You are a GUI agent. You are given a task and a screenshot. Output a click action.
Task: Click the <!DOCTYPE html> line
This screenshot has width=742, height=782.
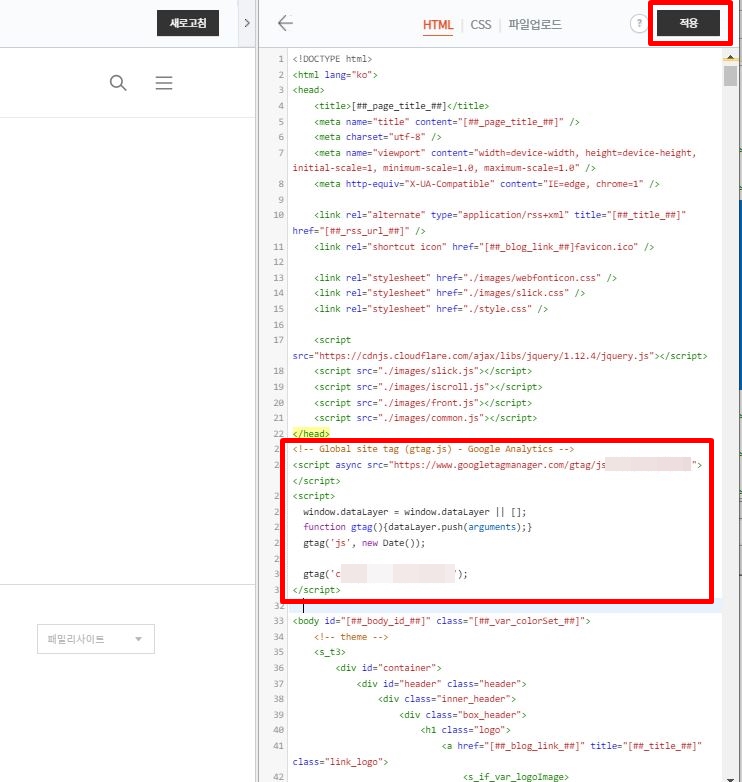(x=332, y=59)
